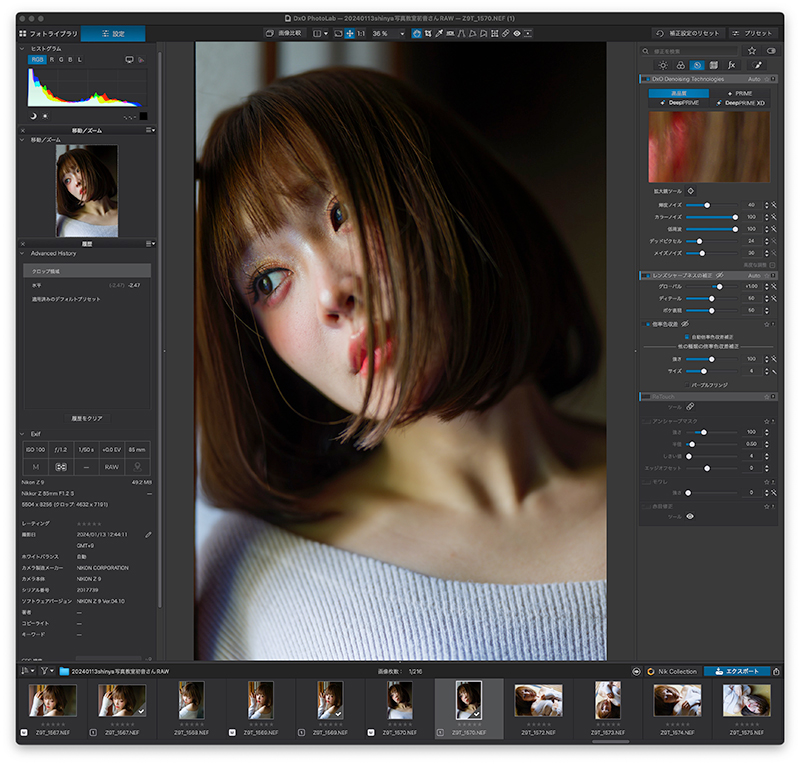Collapse the Exif panel section
The height and width of the screenshot is (764, 800).
(23, 434)
